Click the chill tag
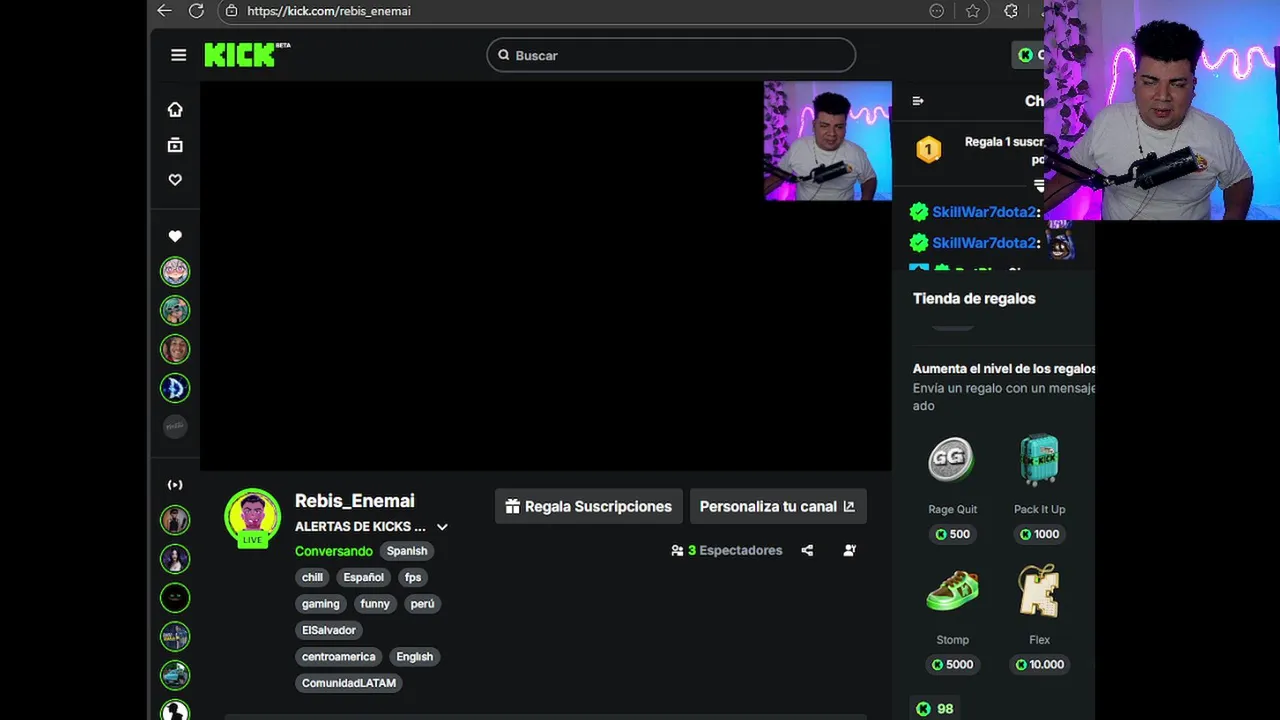 (313, 577)
